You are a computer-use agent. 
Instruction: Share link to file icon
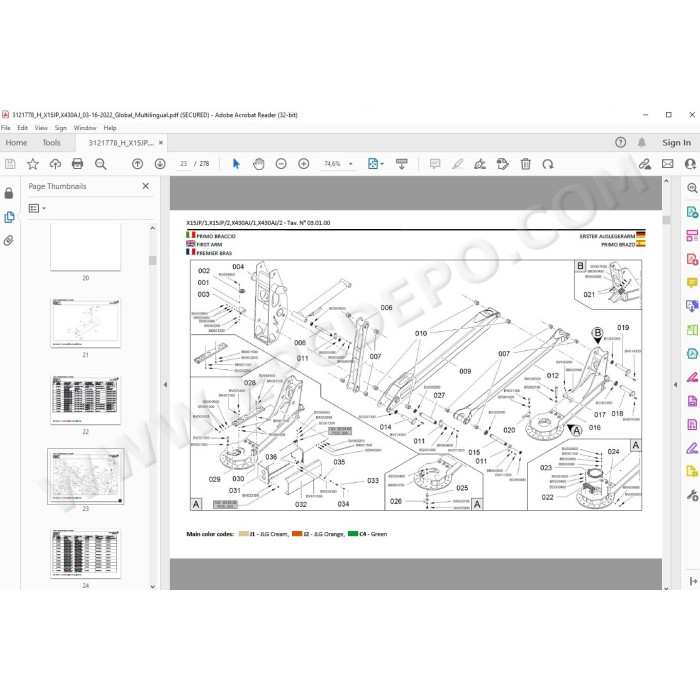645,164
